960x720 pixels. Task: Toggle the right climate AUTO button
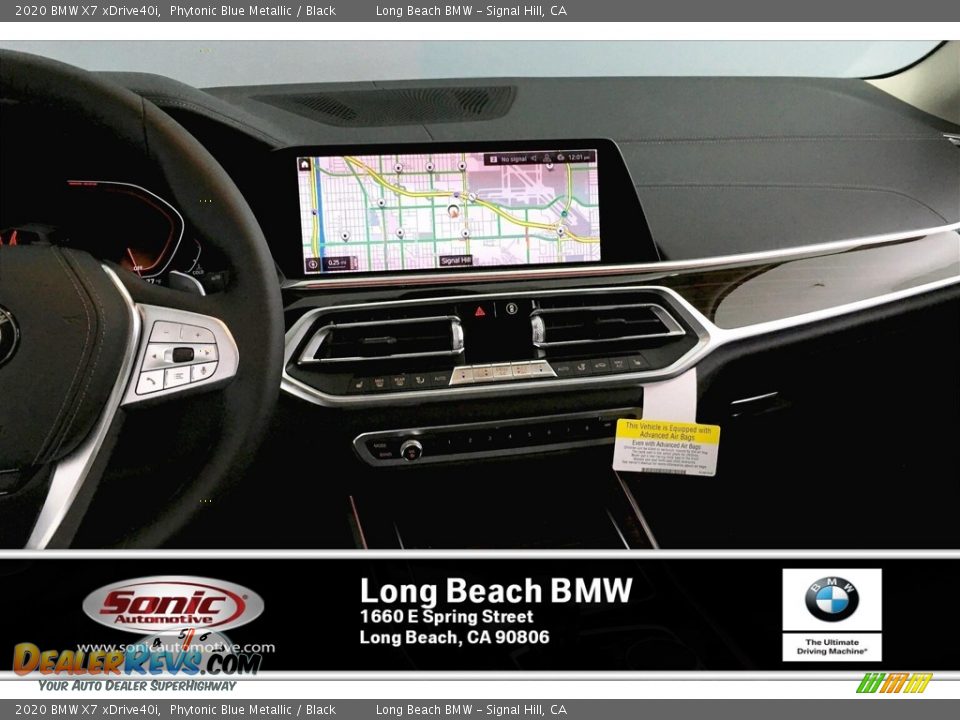click(x=563, y=368)
